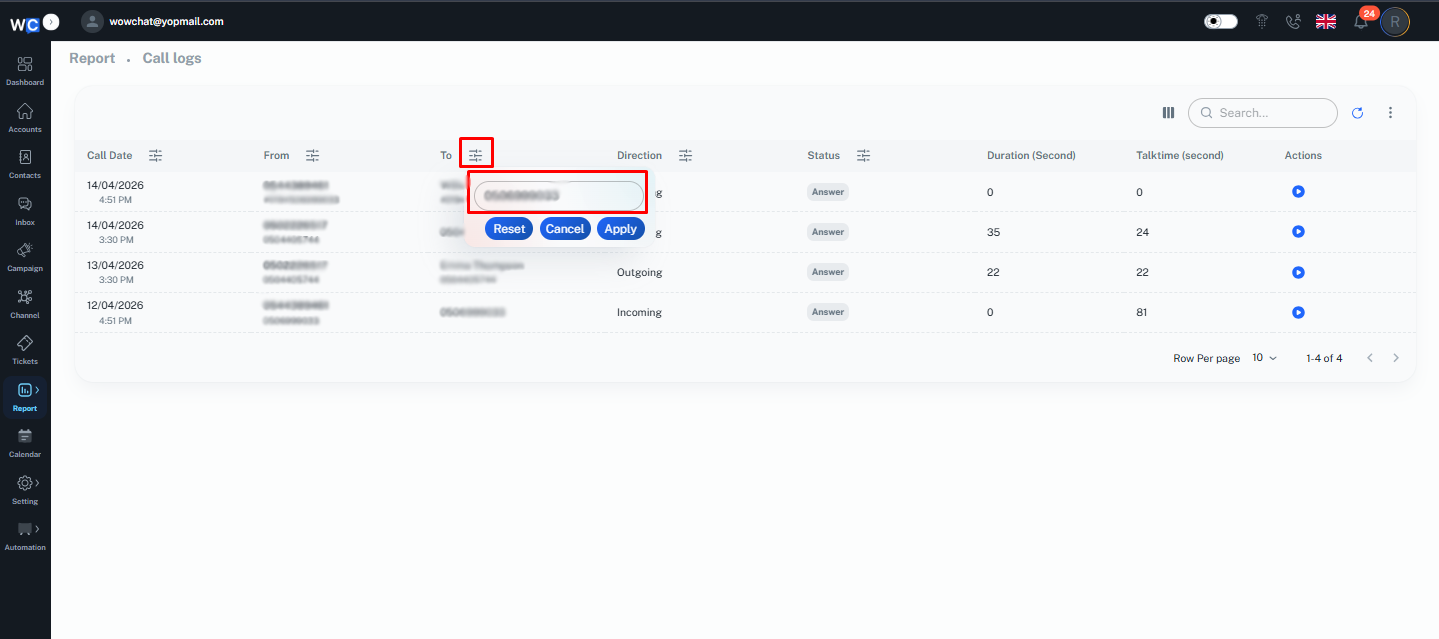Open the language selector UK flag
The image size is (1439, 639).
tap(1326, 21)
